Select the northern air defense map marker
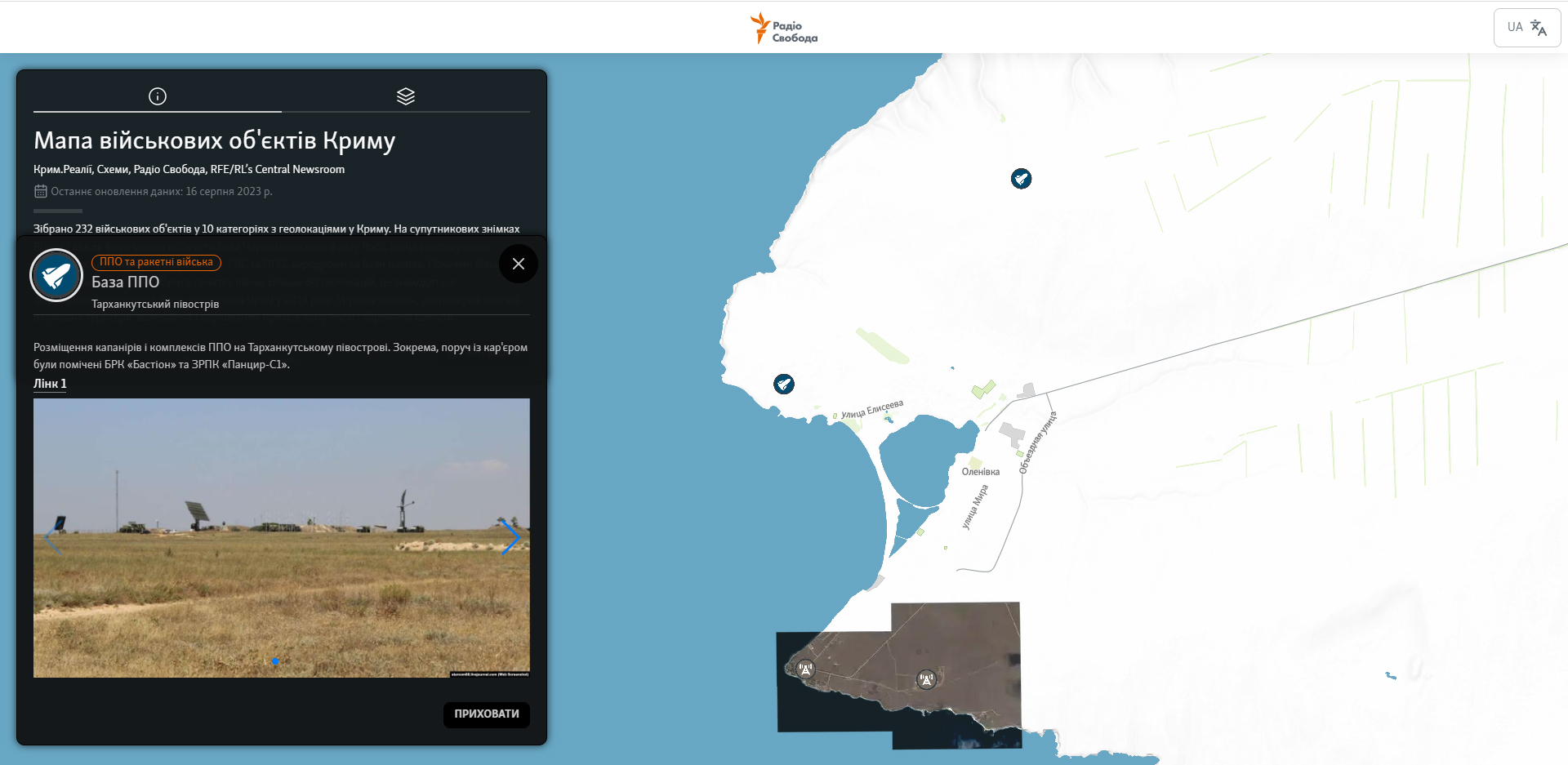The image size is (1568, 765). (x=1021, y=179)
